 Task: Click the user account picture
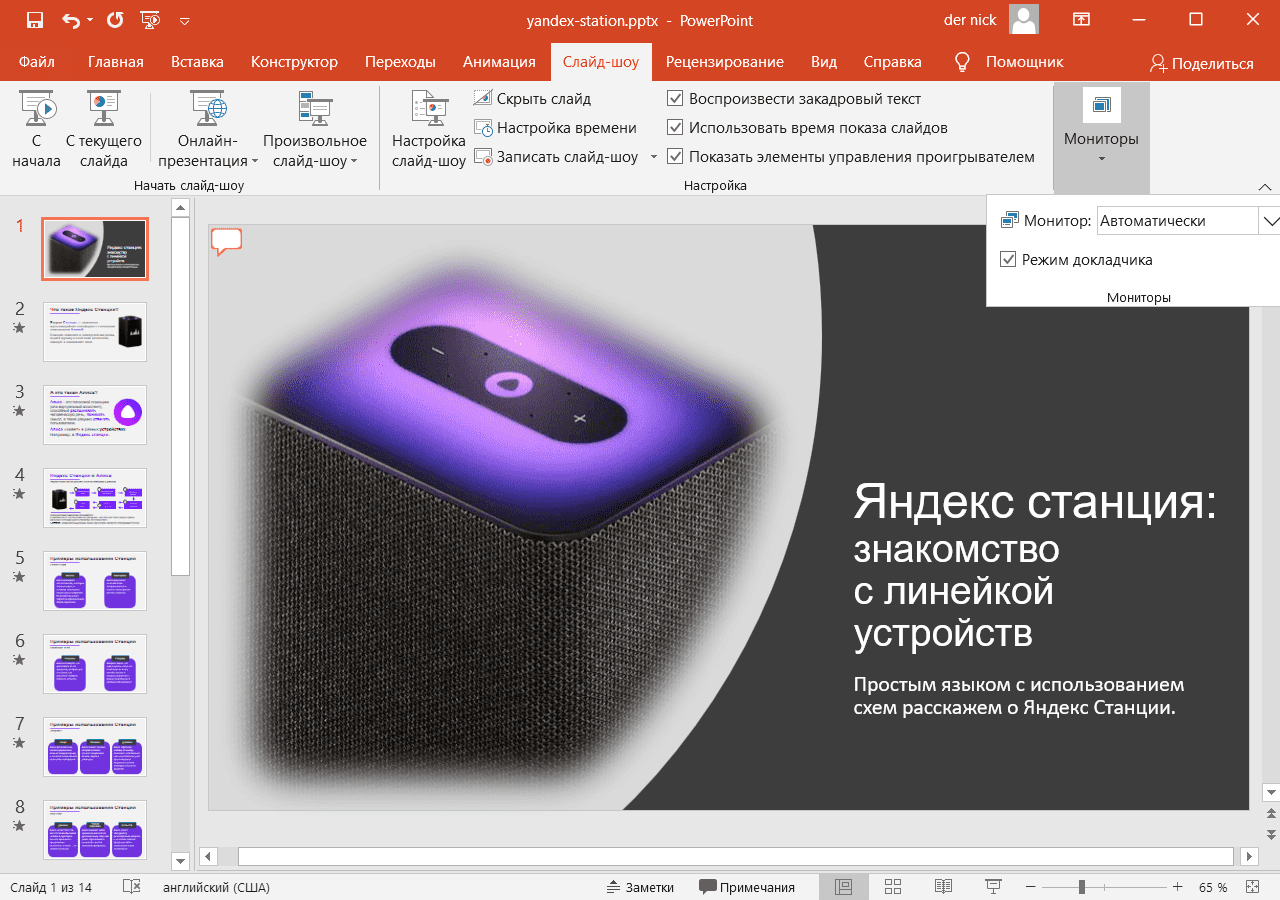click(x=1023, y=20)
